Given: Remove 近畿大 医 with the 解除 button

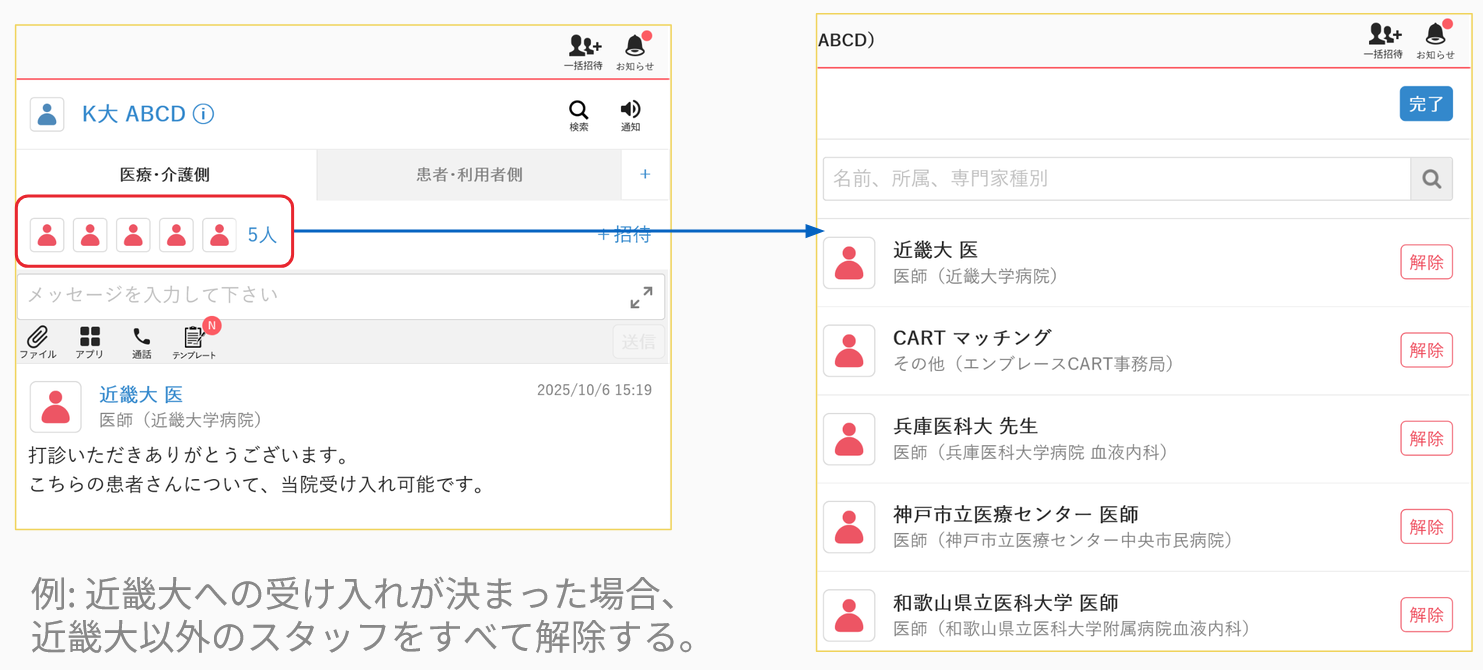Looking at the screenshot, I should 1426,262.
